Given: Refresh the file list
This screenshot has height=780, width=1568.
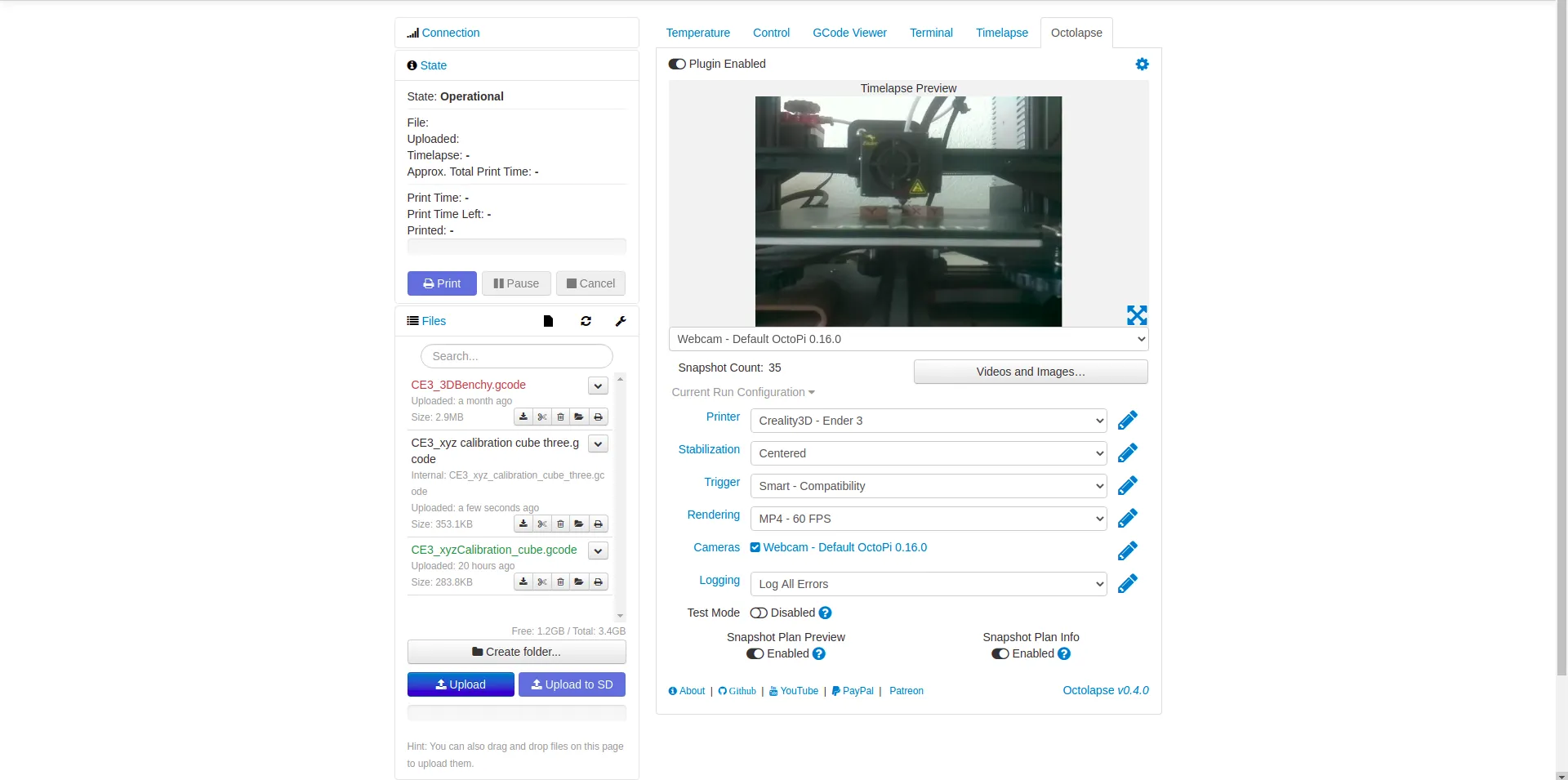Looking at the screenshot, I should tap(586, 321).
